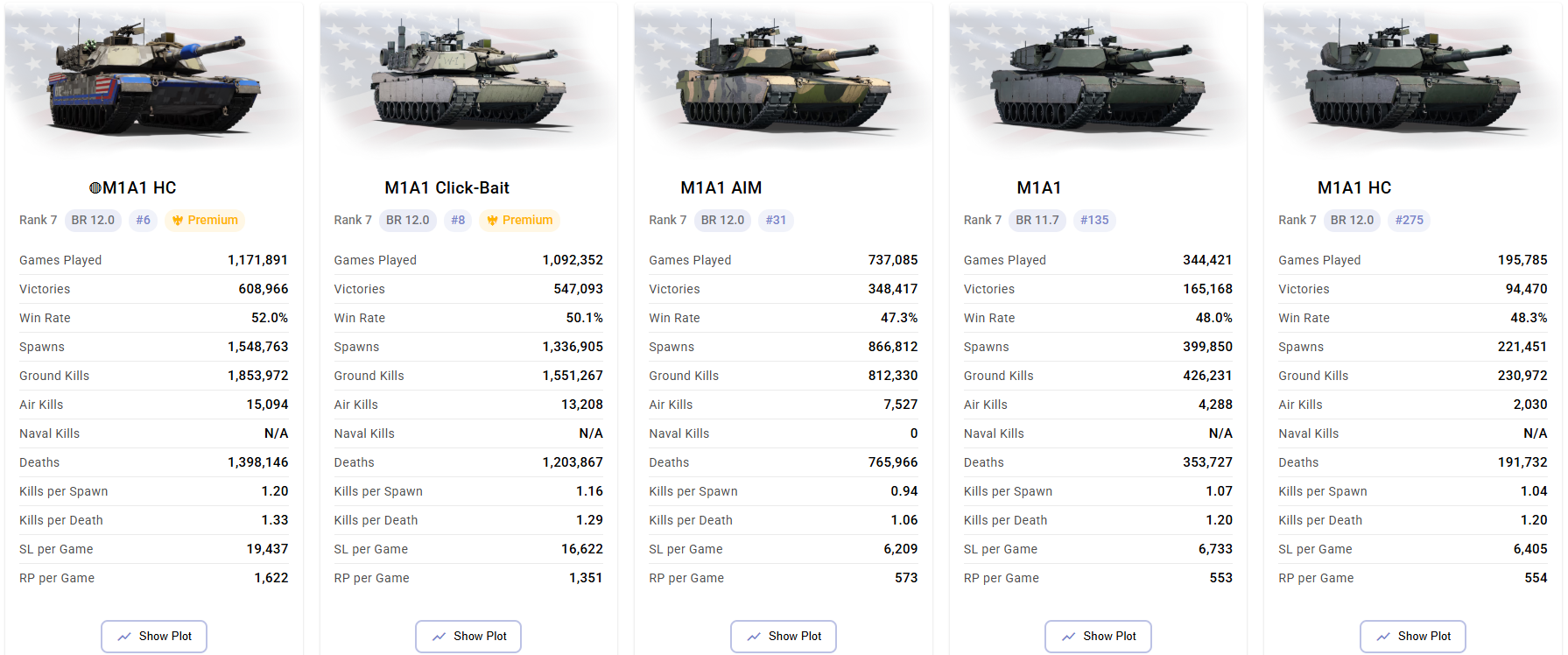Click chart icon in M1A1 Show Plot button

1068,637
